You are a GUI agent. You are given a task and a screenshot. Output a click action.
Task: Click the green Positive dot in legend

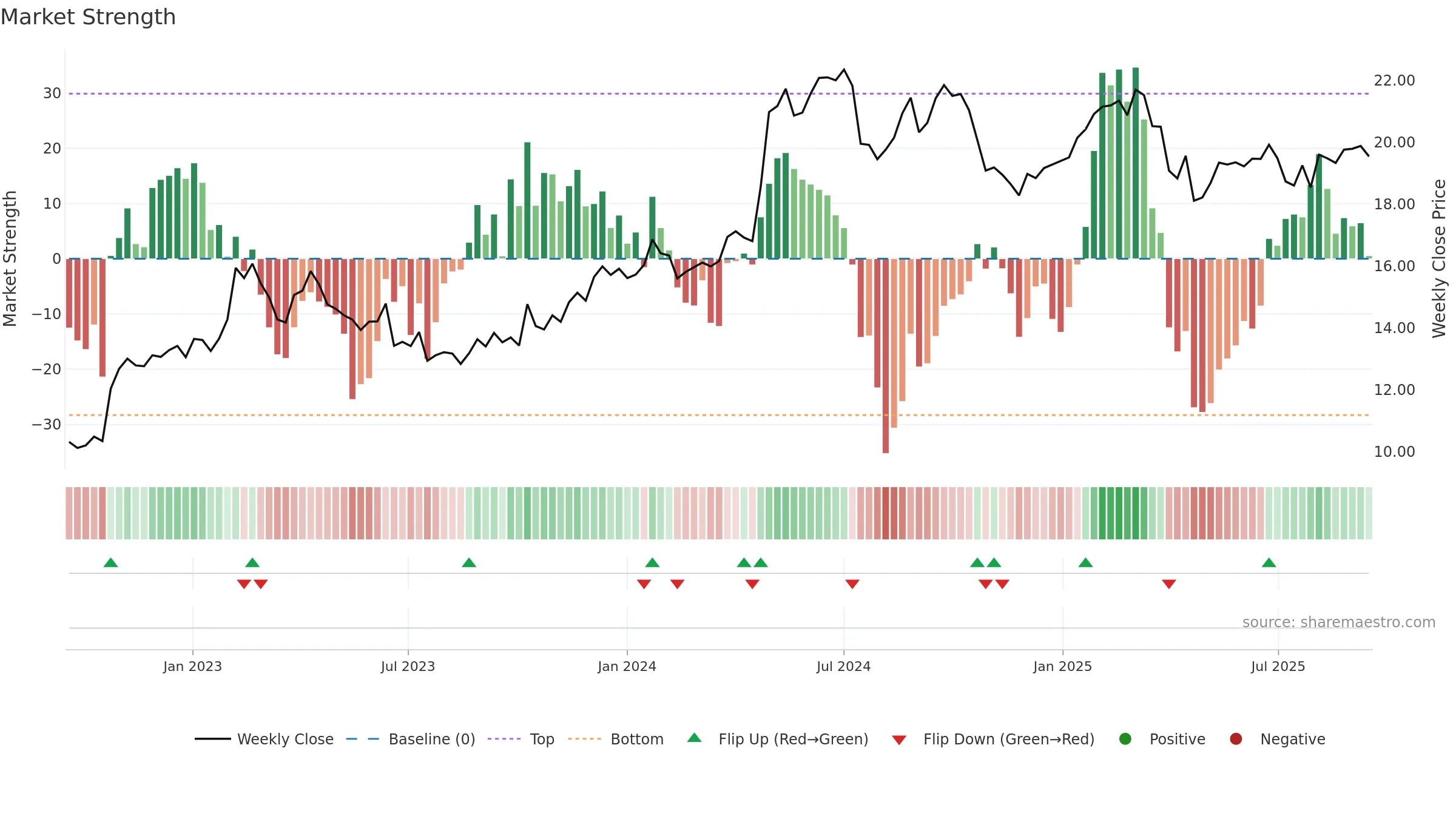[x=1125, y=739]
